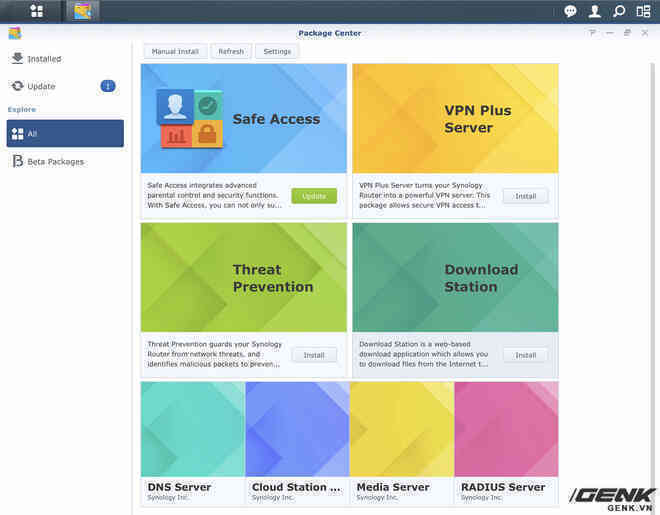The height and width of the screenshot is (515, 660).
Task: Install VPN Plus Server package
Action: point(526,196)
